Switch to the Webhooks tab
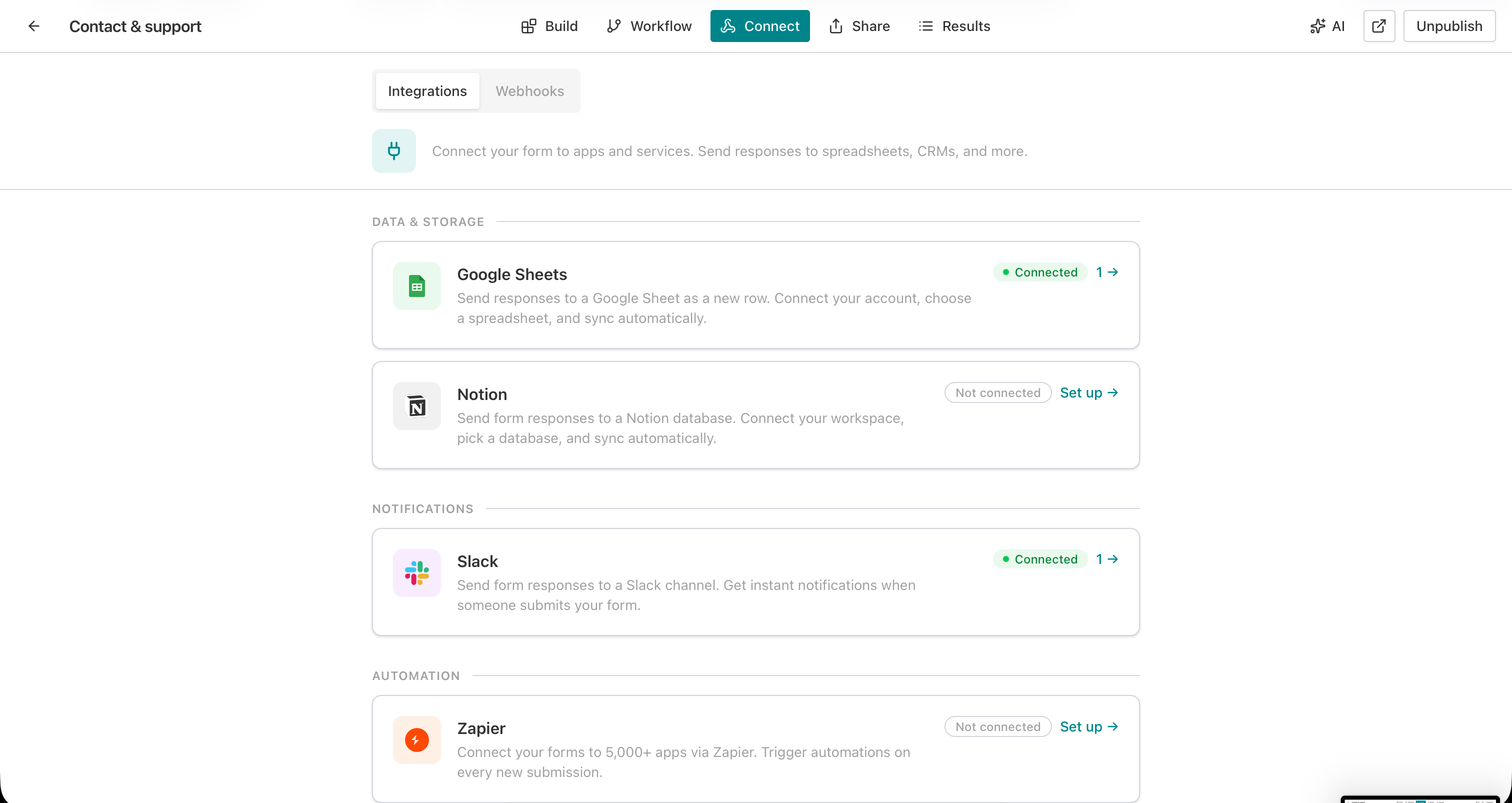Viewport: 1512px width, 803px height. pyautogui.click(x=529, y=91)
